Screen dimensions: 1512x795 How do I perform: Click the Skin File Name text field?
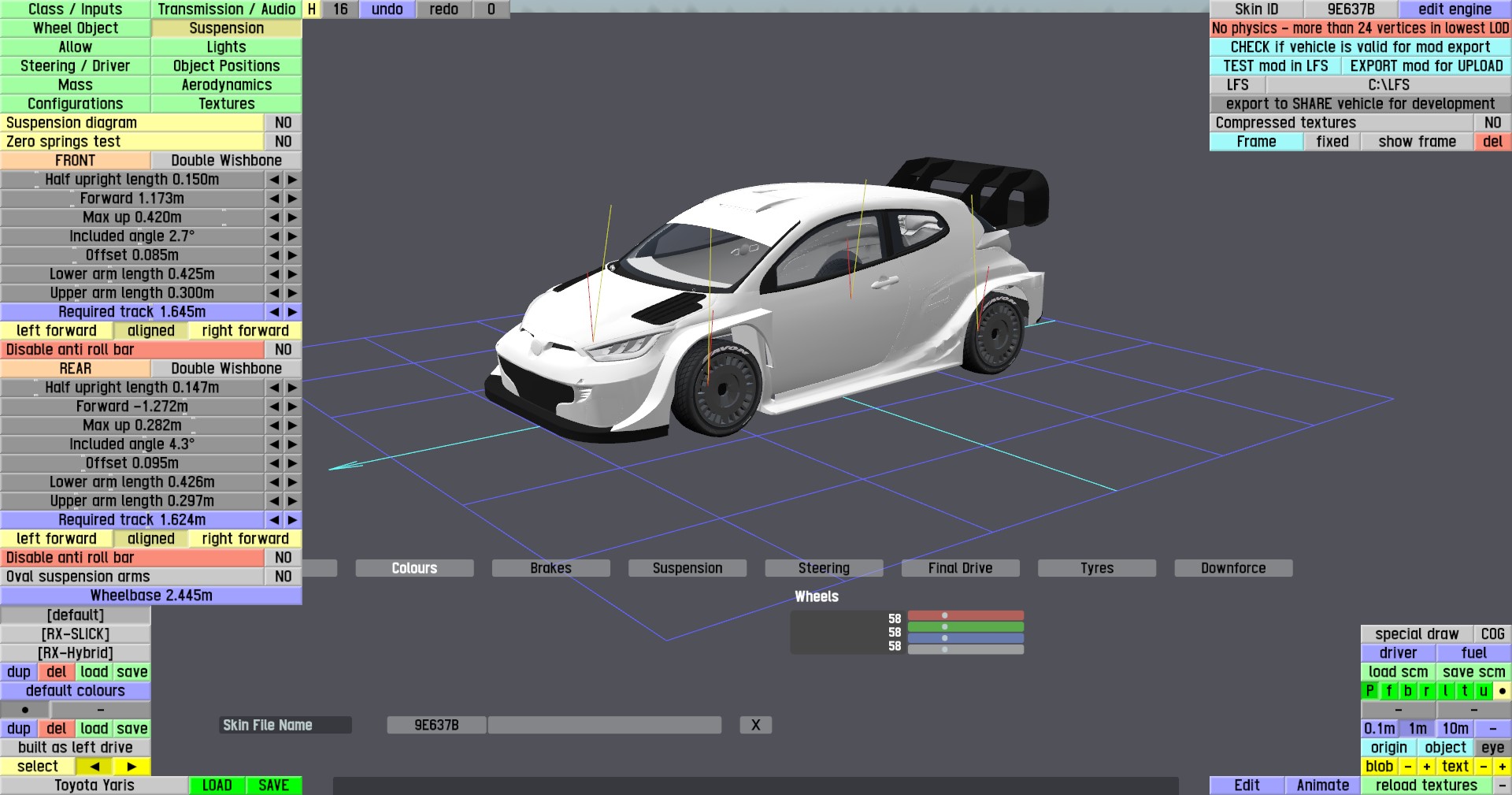[605, 725]
